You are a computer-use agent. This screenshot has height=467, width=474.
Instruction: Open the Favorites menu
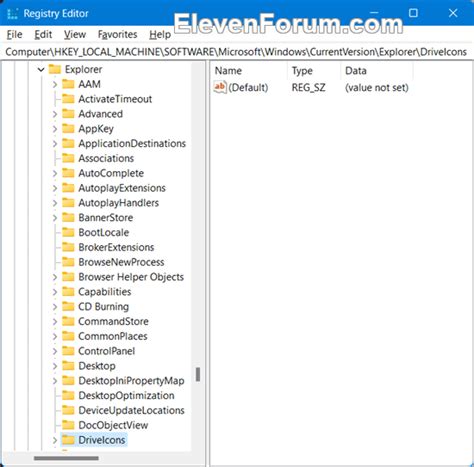tap(117, 34)
